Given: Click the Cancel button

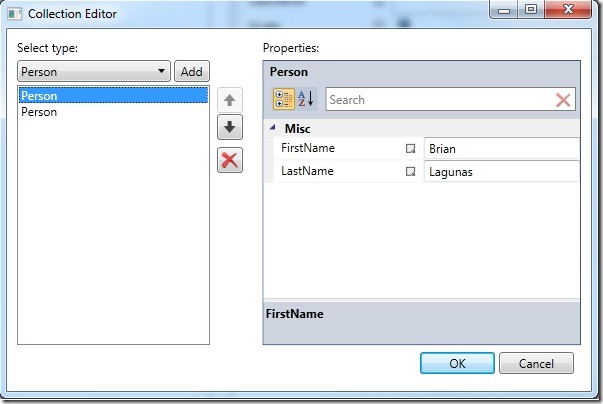Looking at the screenshot, I should 536,363.
